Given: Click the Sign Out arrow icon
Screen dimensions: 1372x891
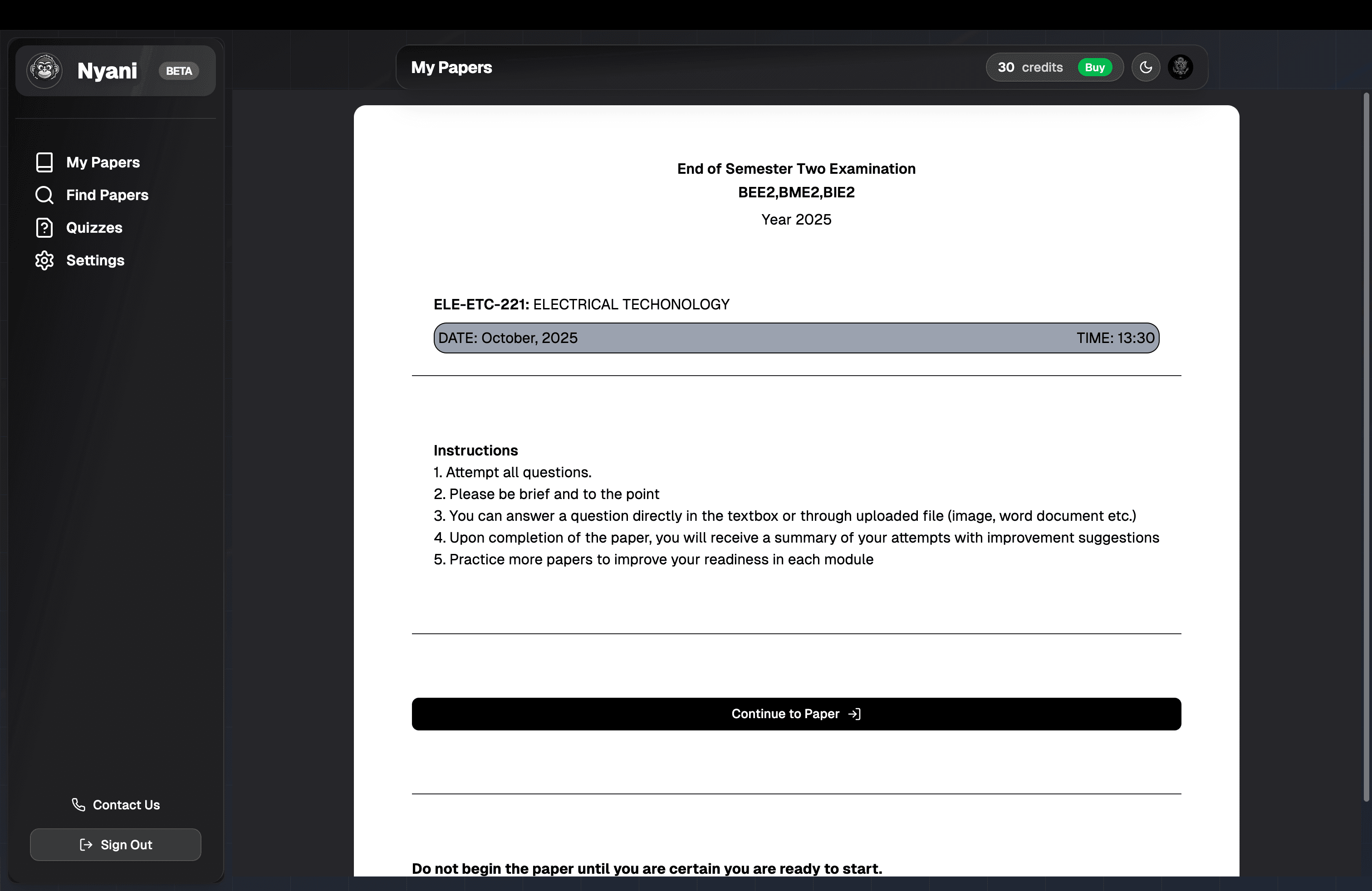Looking at the screenshot, I should click(x=85, y=844).
